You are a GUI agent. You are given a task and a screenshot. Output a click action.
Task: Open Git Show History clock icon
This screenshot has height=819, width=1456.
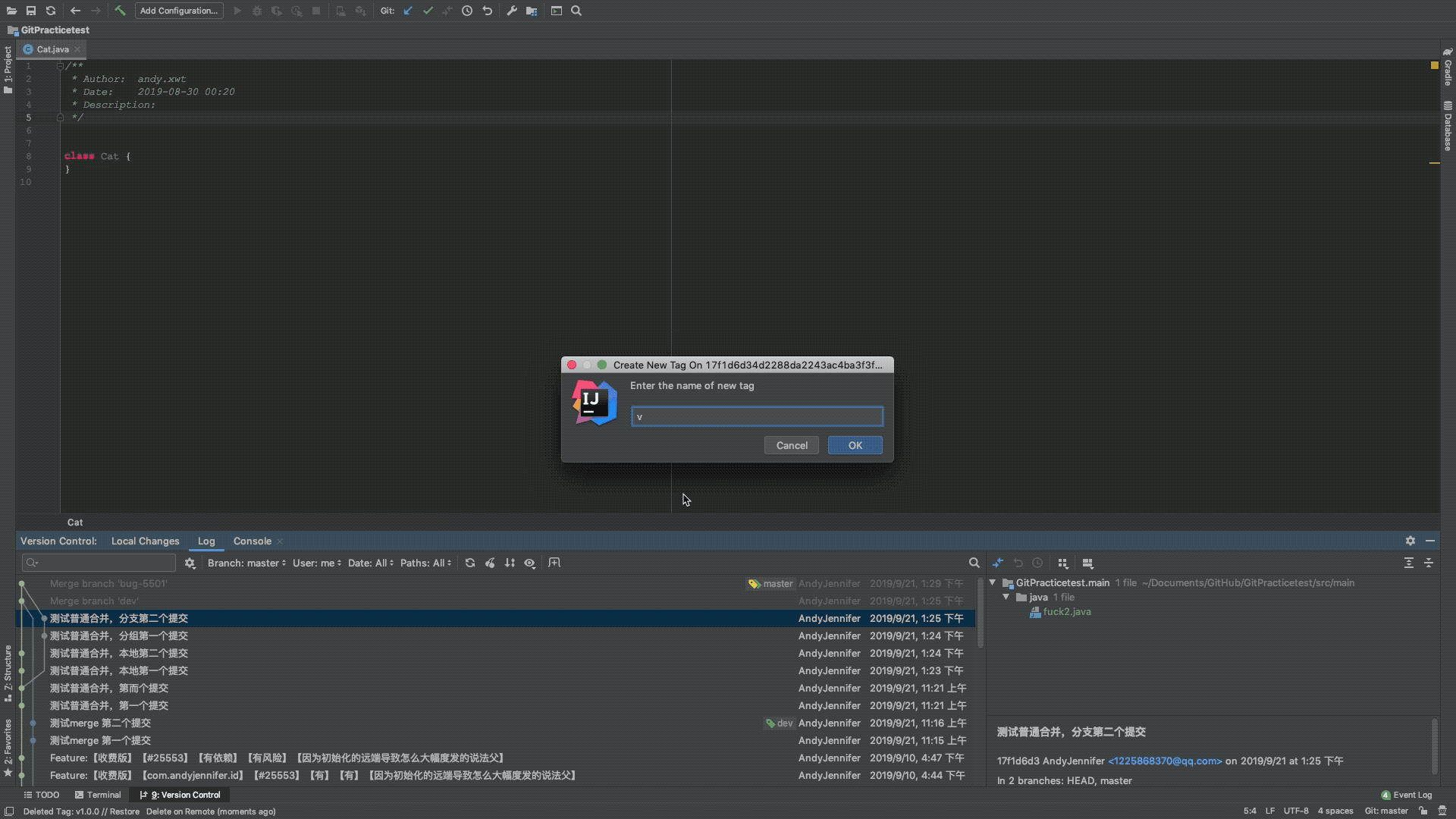[467, 11]
